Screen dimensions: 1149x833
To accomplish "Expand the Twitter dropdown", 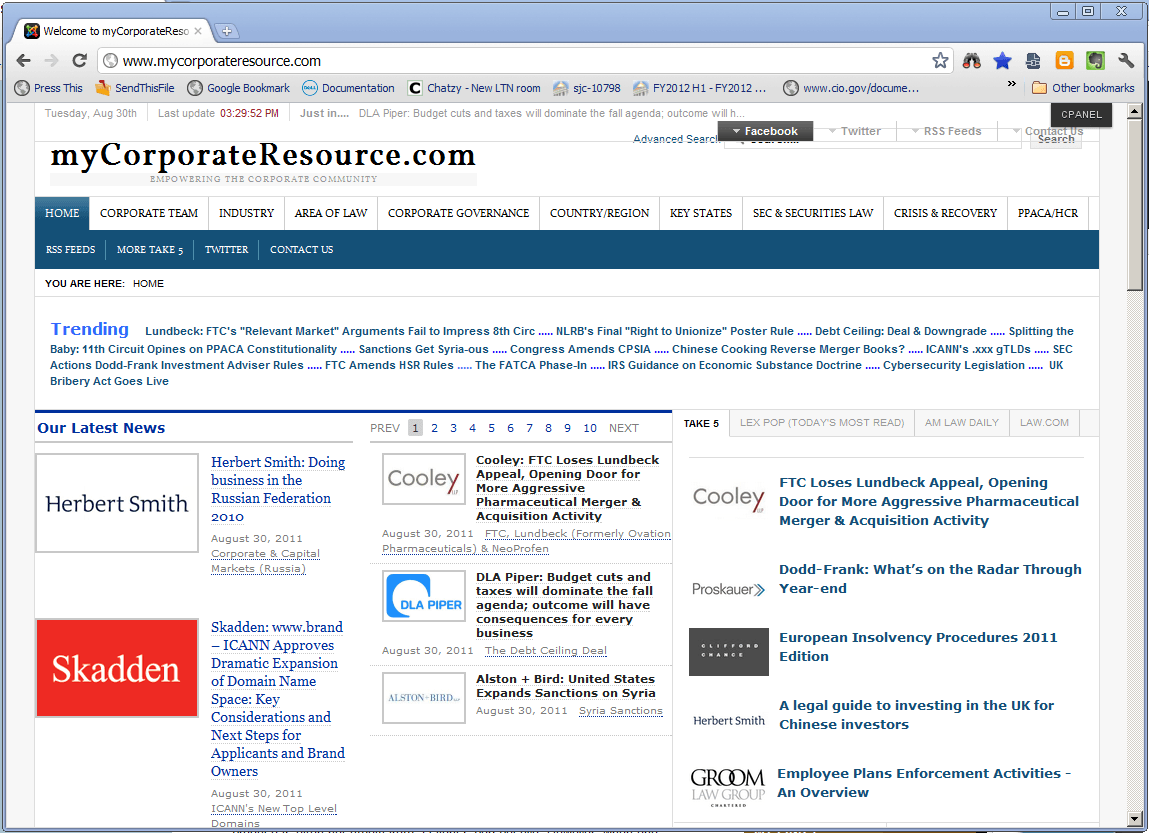I will click(854, 131).
